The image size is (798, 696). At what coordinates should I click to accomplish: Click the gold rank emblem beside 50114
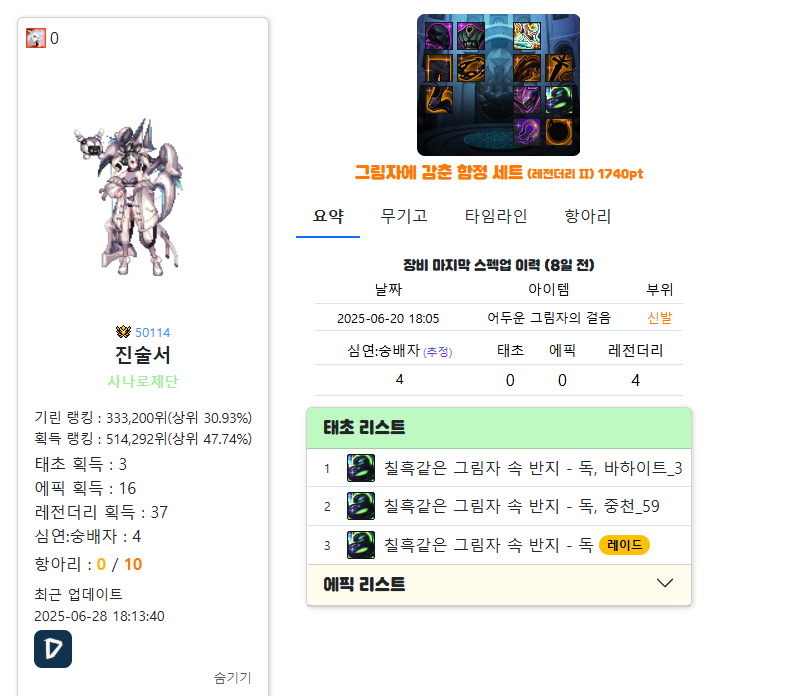point(123,332)
